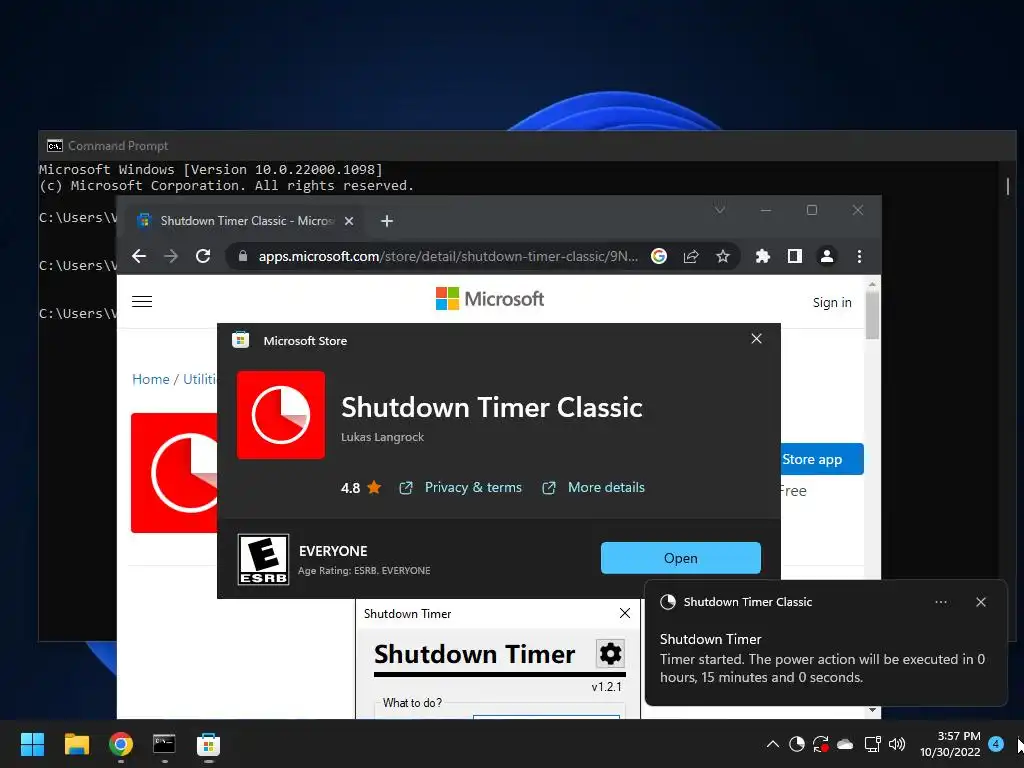This screenshot has height=768, width=1024.
Task: Close the Shutdown Timer window
Action: [x=625, y=613]
